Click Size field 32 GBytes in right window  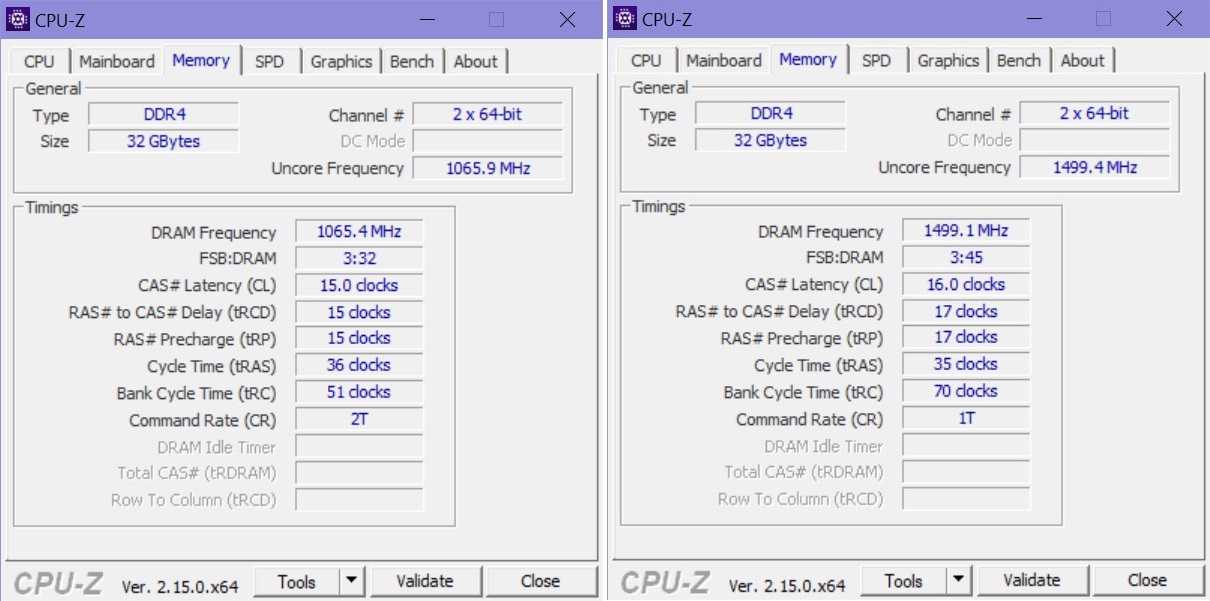pyautogui.click(x=771, y=140)
